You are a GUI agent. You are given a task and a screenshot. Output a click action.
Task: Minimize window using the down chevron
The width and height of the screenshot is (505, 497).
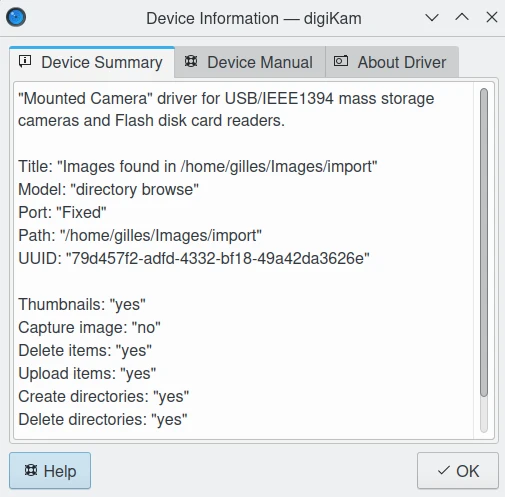pos(432,17)
